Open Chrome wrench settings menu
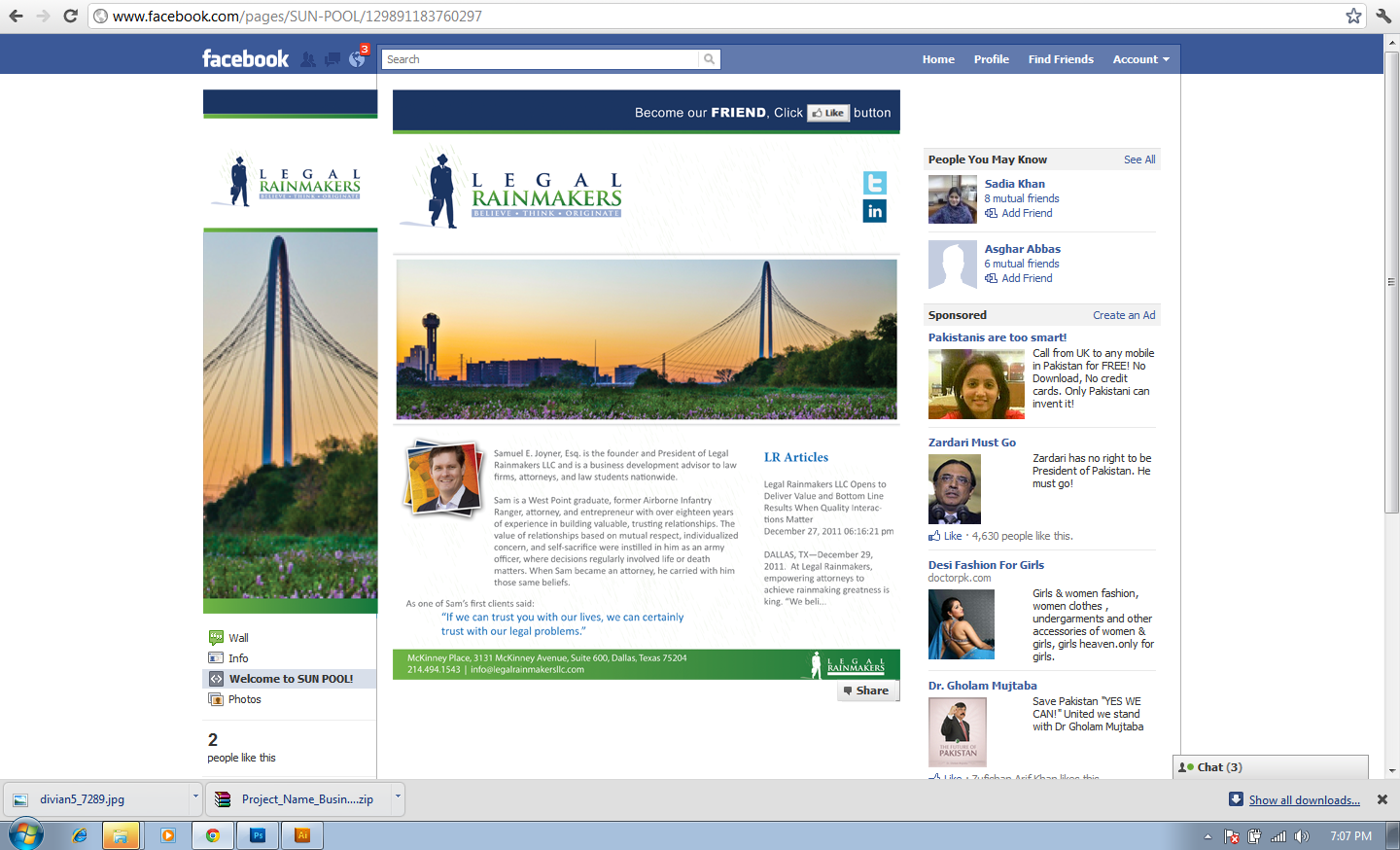This screenshot has width=1400, height=850. point(1383,16)
